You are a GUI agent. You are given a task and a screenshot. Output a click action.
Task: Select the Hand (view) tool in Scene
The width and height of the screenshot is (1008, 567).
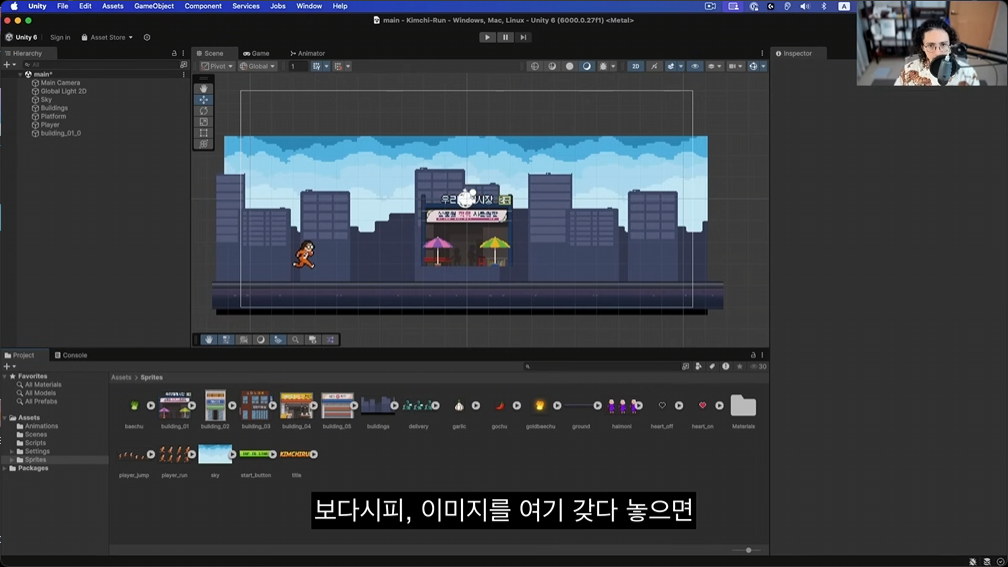[x=204, y=89]
